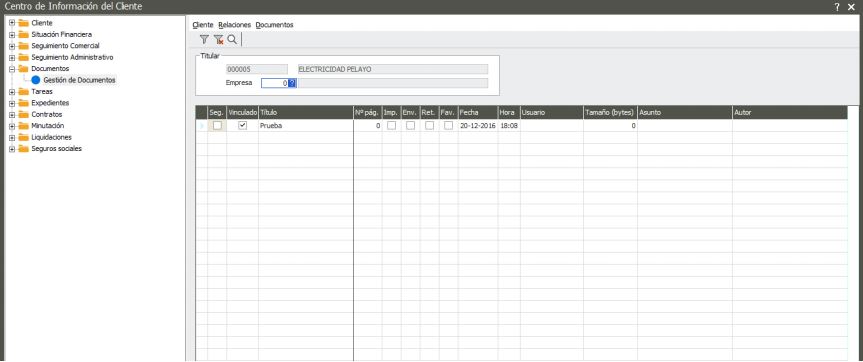The image size is (863, 362).
Task: Expand the Contratos tree node
Action: 12,114
